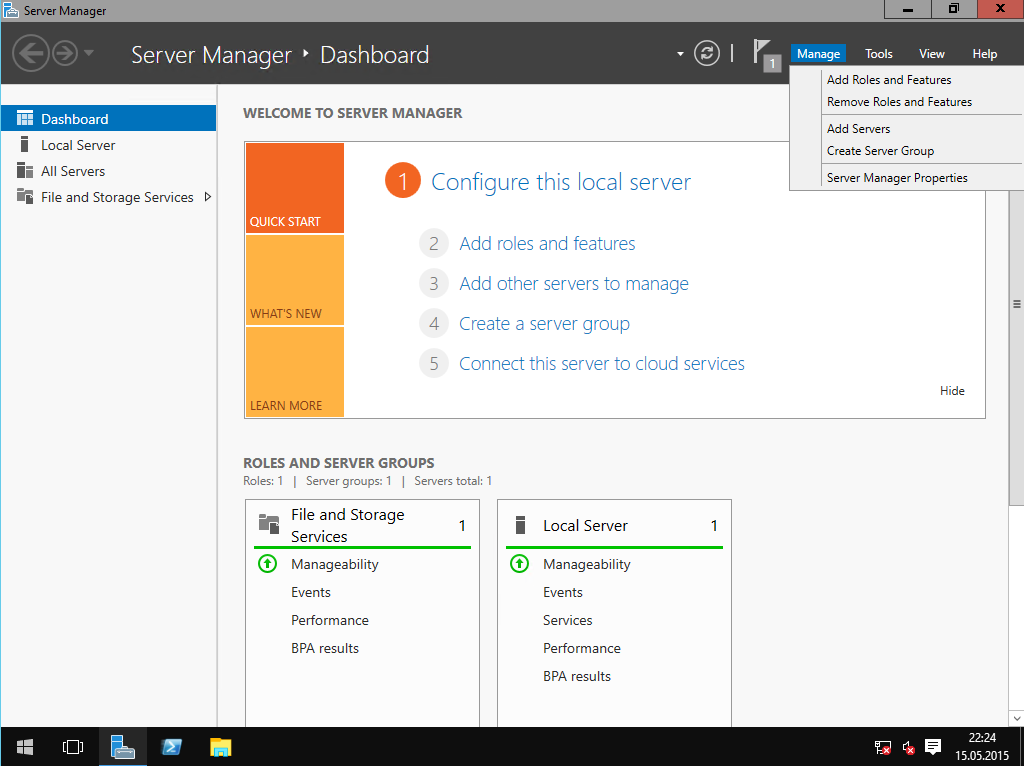This screenshot has width=1024, height=766.
Task: Click Add other servers to manage link
Action: coord(574,284)
